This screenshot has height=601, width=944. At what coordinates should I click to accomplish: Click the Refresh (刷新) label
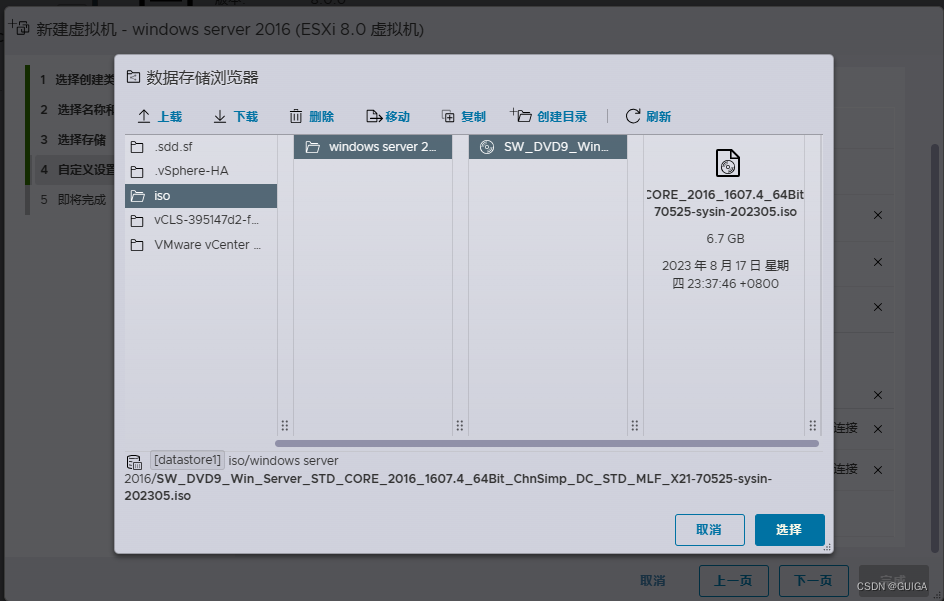(659, 117)
